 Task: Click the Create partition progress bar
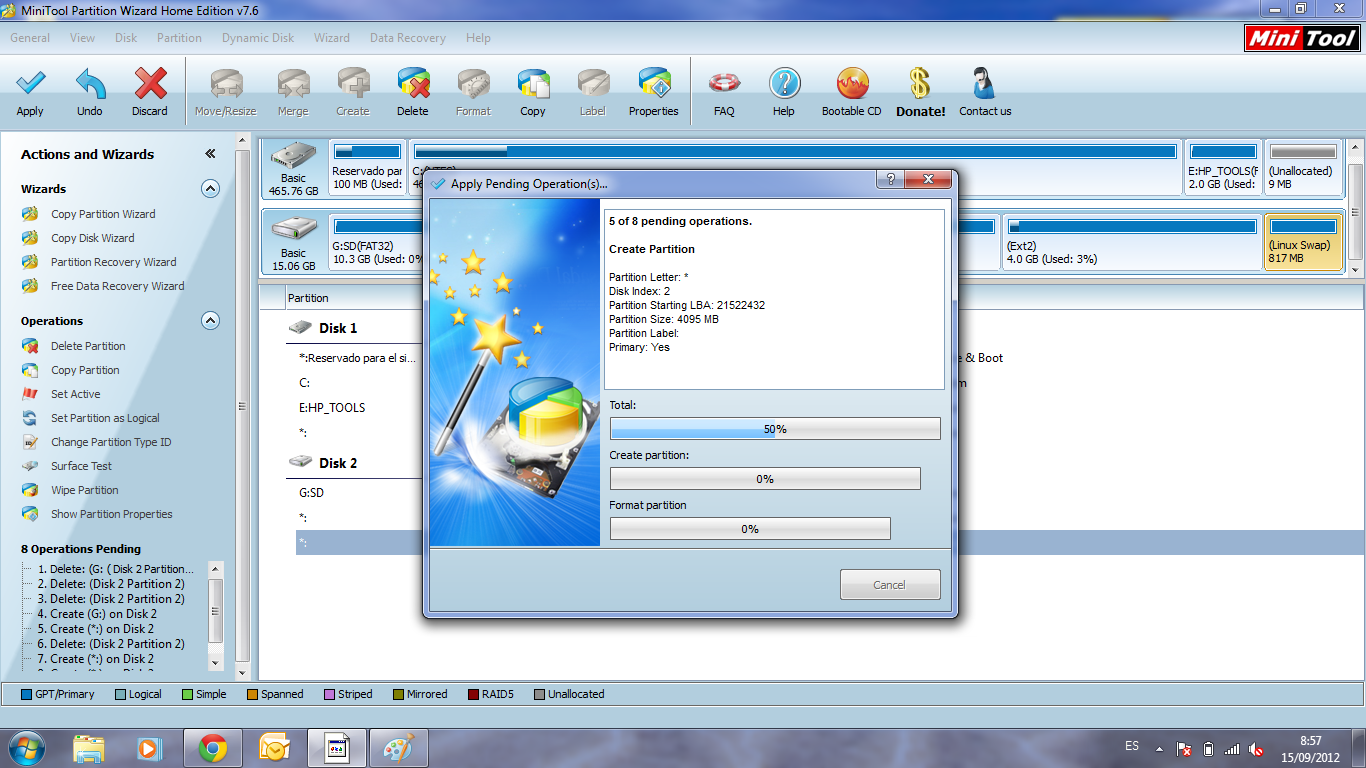pos(765,479)
